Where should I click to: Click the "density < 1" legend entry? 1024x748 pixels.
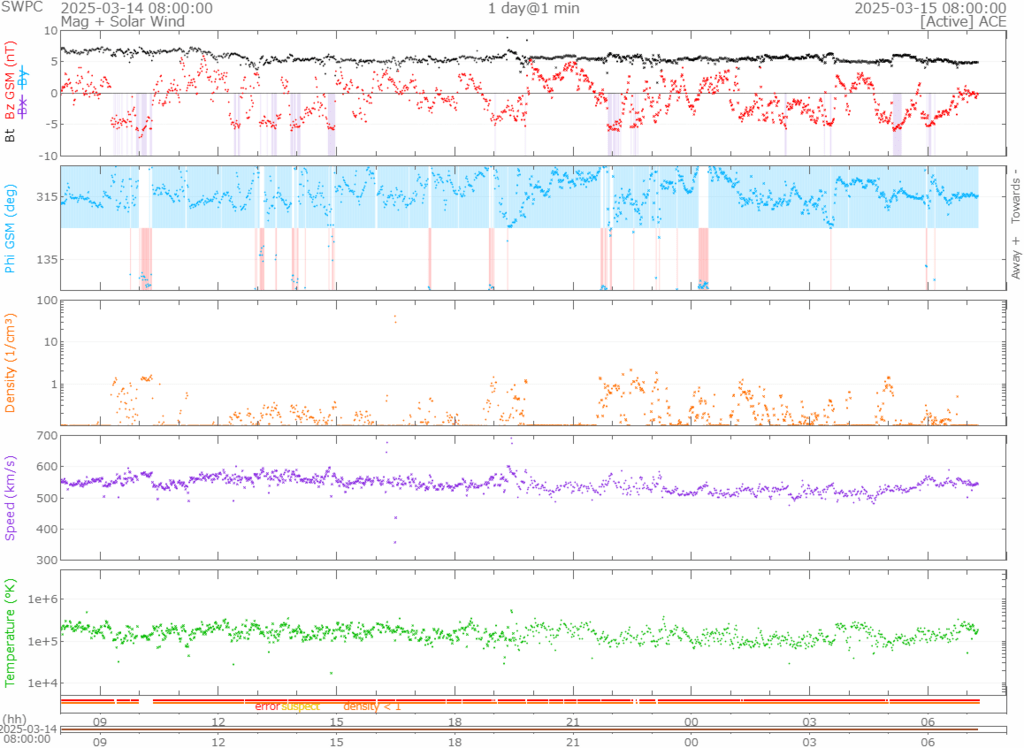click(372, 707)
